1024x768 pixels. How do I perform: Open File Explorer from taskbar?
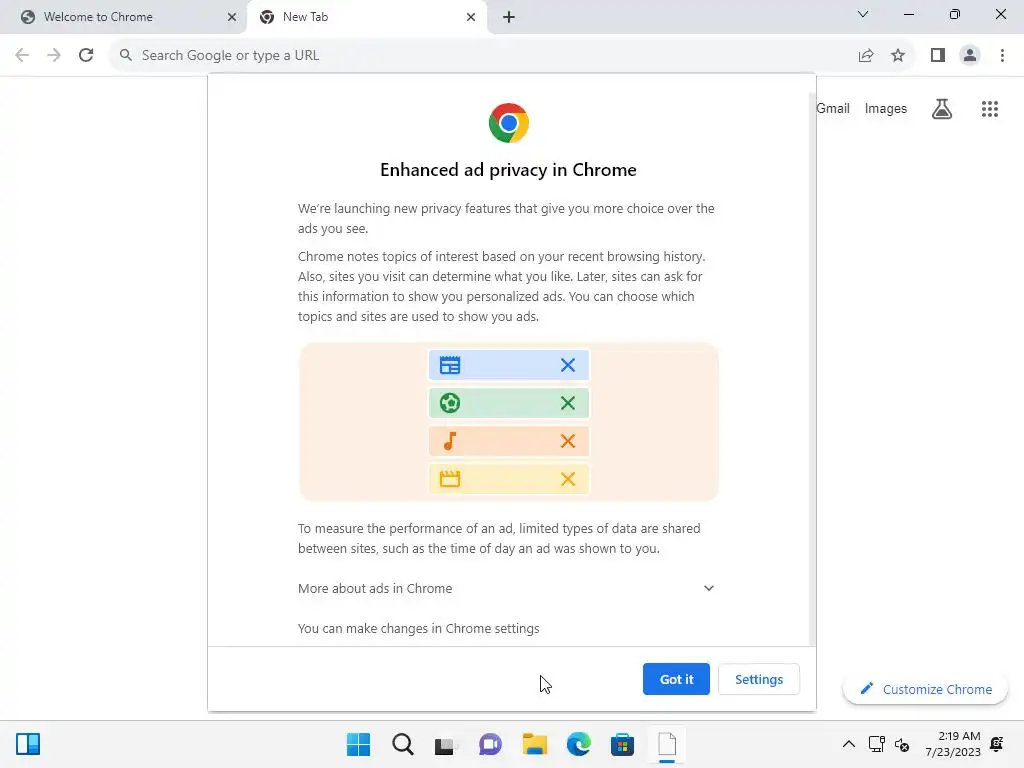tap(534, 744)
